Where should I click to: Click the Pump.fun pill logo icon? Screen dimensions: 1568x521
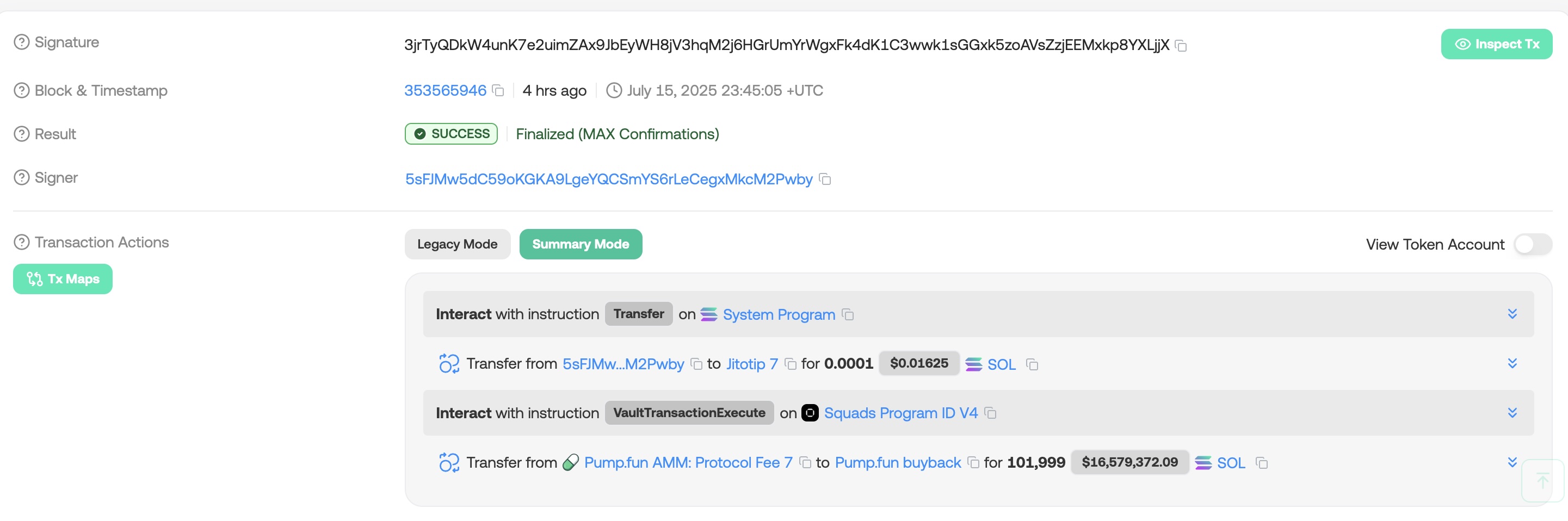570,463
